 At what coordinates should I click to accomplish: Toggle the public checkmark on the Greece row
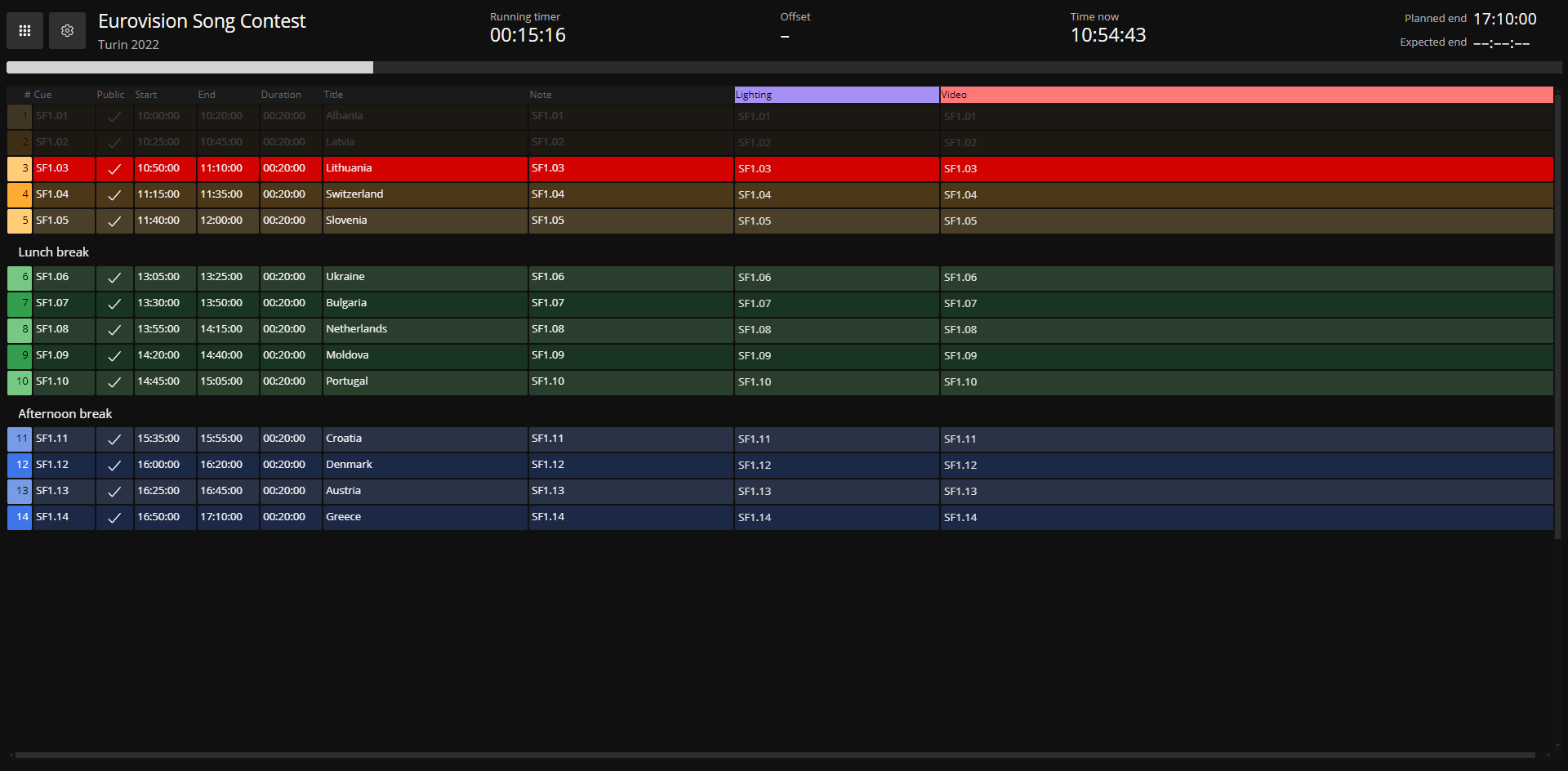[x=114, y=517]
